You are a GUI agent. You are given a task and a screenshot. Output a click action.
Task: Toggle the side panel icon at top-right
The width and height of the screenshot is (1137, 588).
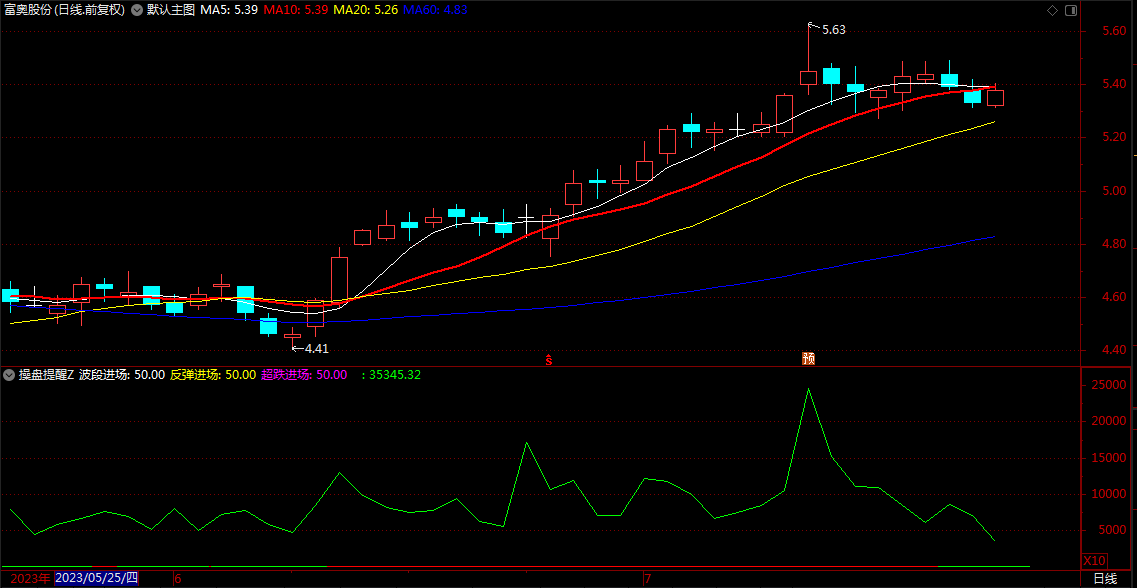(x=1071, y=10)
